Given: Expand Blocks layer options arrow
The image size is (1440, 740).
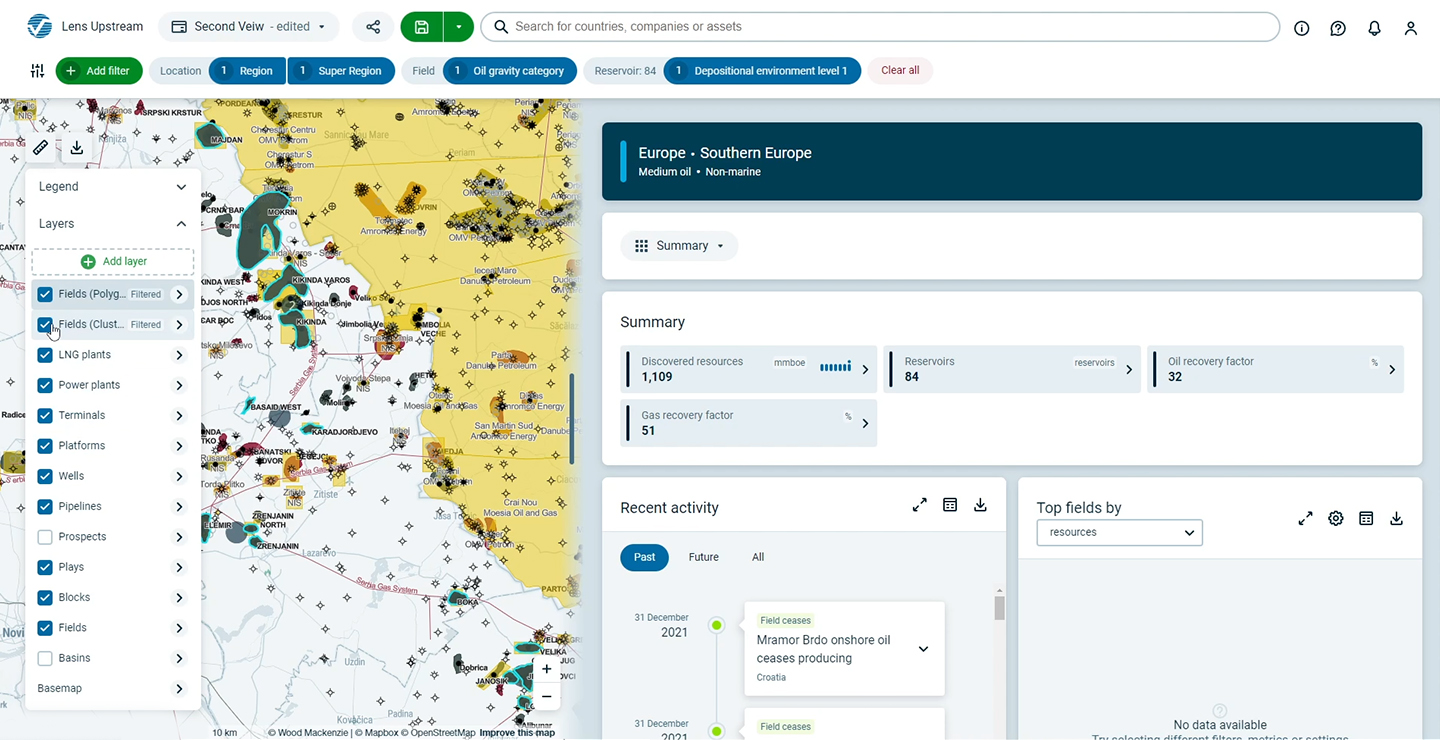Looking at the screenshot, I should point(179,597).
